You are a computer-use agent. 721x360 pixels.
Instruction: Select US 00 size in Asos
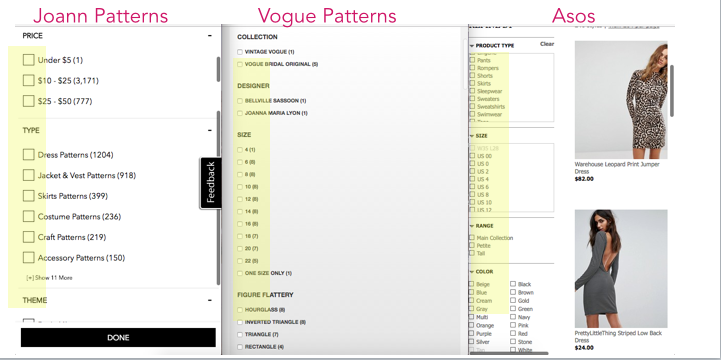[472, 156]
